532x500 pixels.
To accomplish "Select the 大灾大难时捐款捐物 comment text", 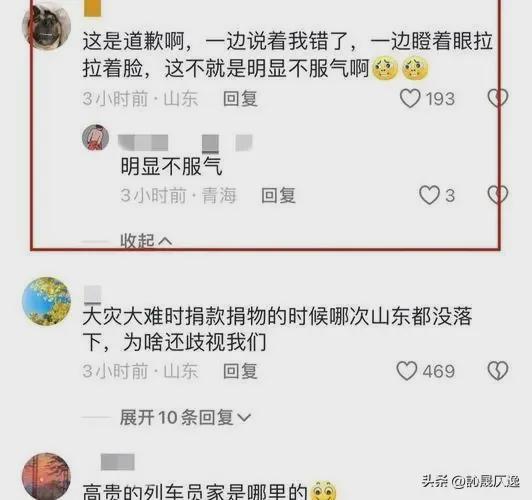I will coord(277,329).
